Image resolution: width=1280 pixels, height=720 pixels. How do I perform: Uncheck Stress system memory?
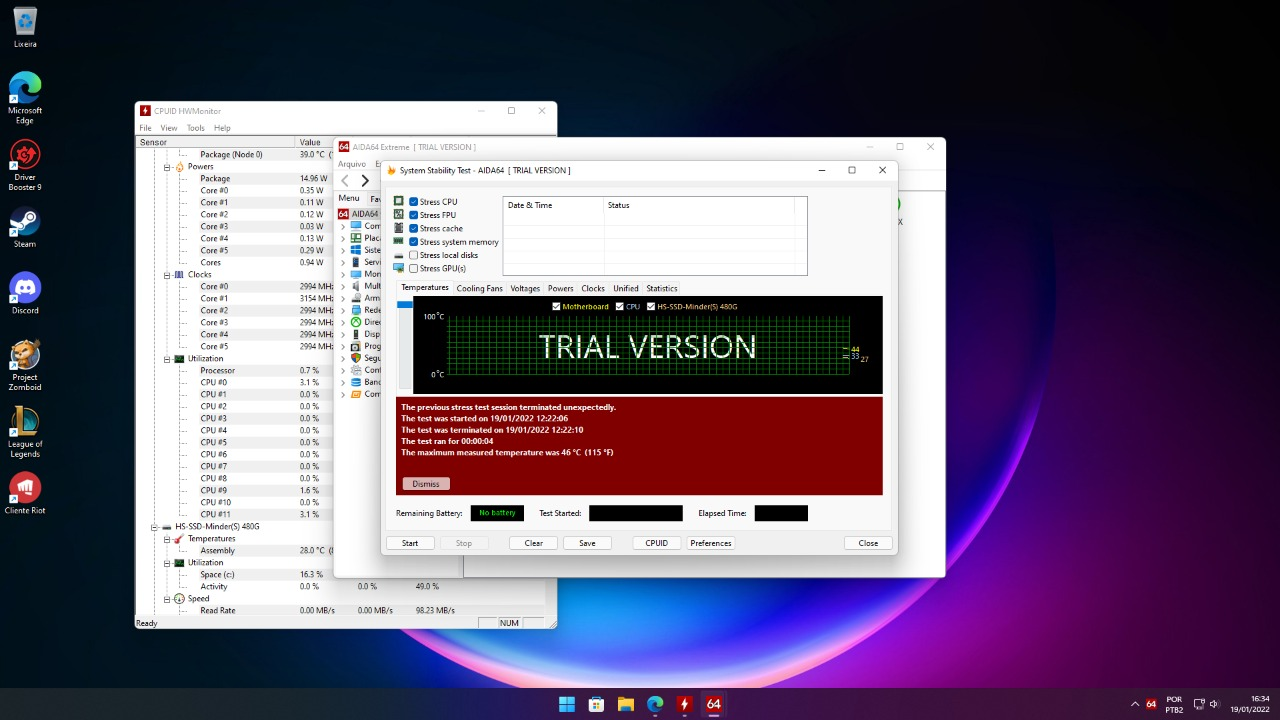(x=414, y=242)
